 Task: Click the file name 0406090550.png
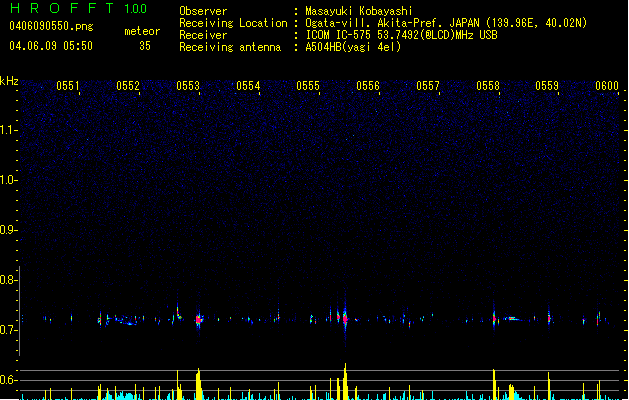(51, 26)
